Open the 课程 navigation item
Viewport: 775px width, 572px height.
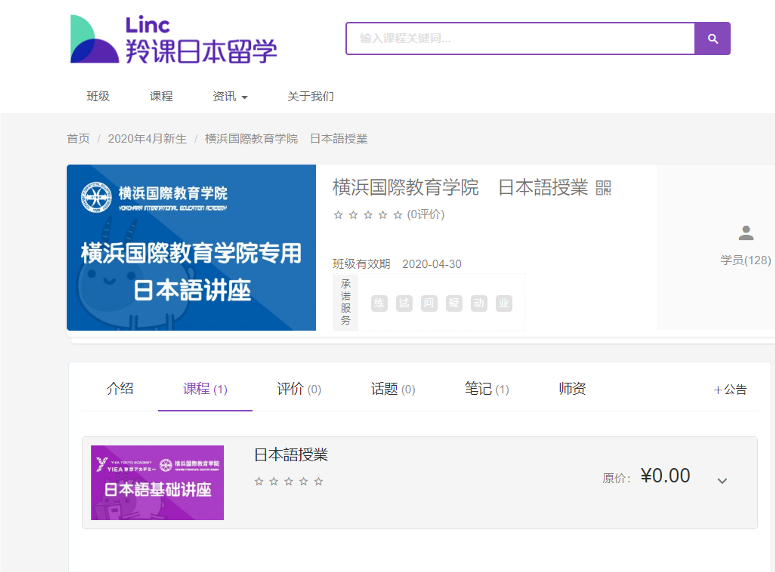point(161,96)
